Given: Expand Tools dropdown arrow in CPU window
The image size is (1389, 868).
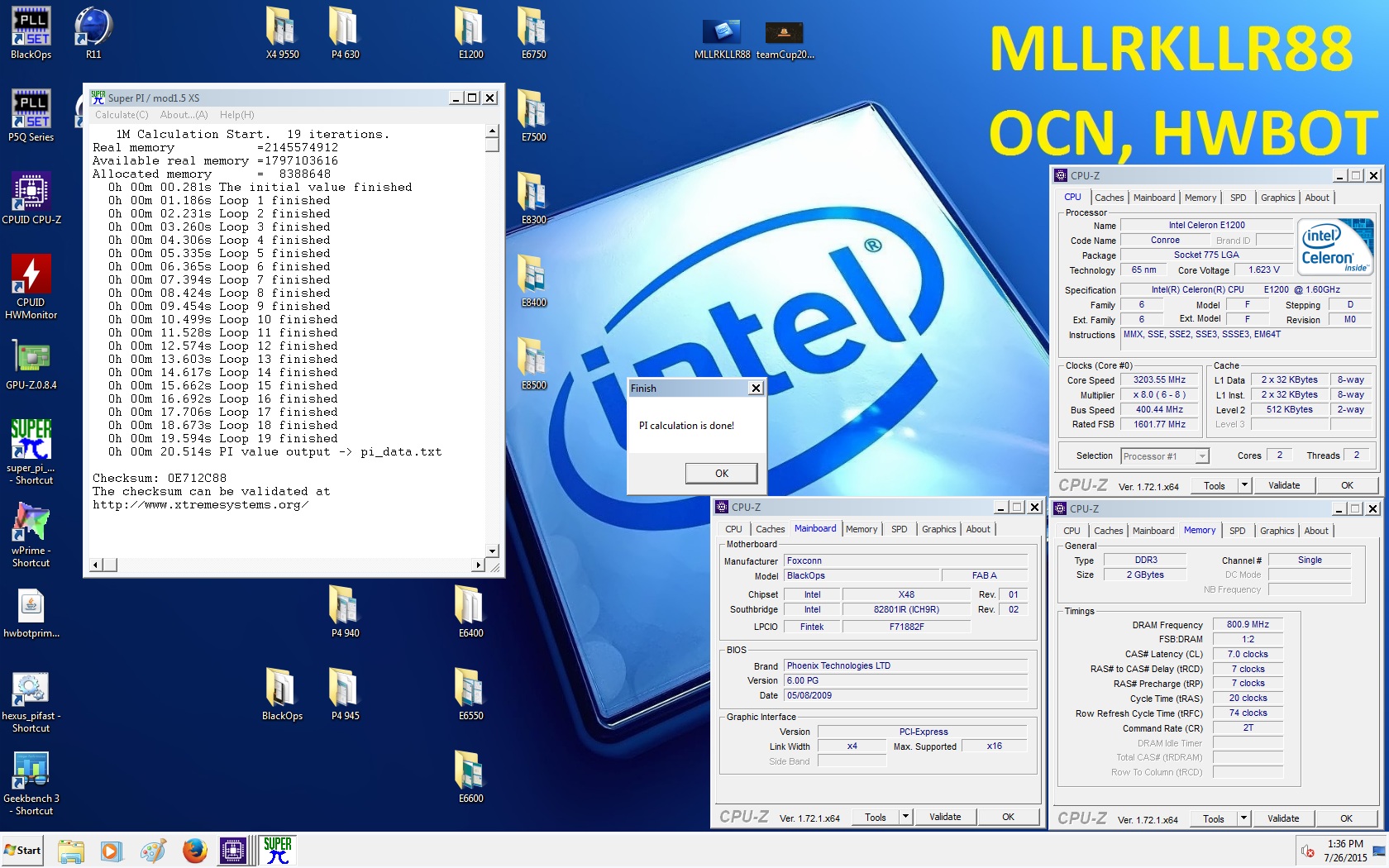Looking at the screenshot, I should (x=1244, y=485).
